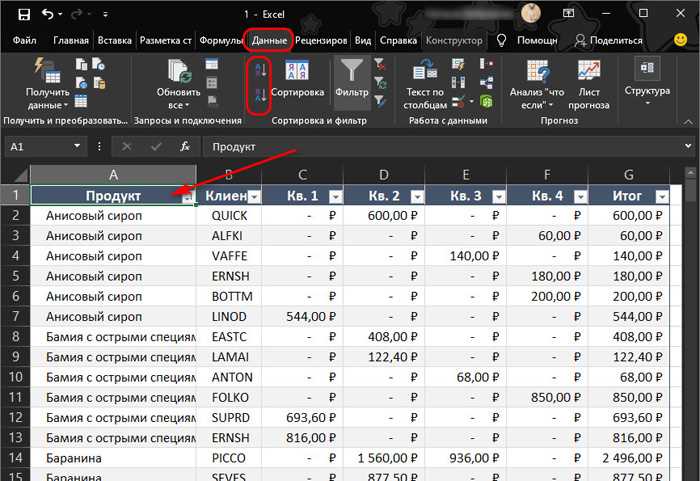The height and width of the screenshot is (481, 700).
Task: Open Data Validation icon
Action: (458, 101)
